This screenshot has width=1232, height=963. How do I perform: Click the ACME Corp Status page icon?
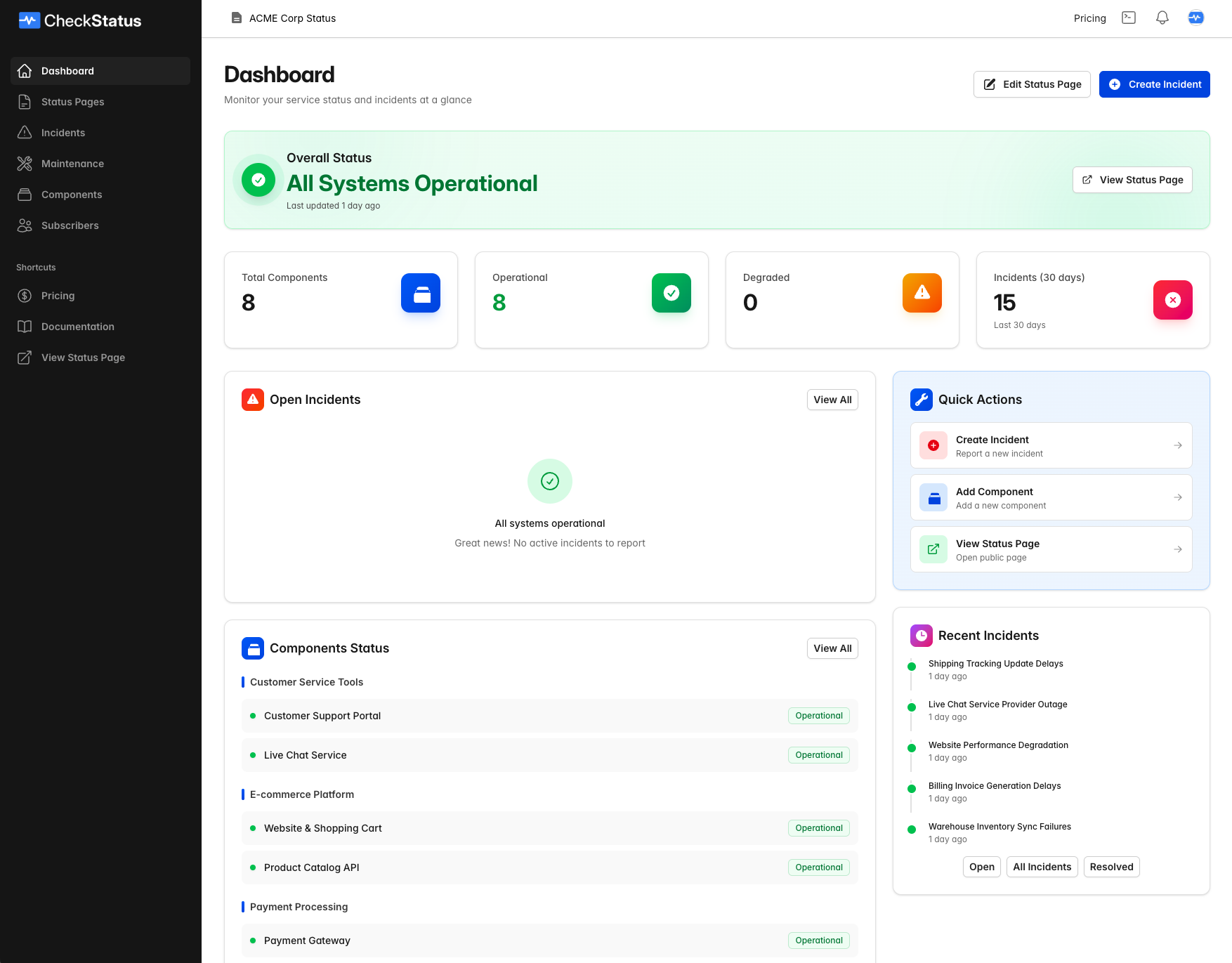tap(237, 18)
